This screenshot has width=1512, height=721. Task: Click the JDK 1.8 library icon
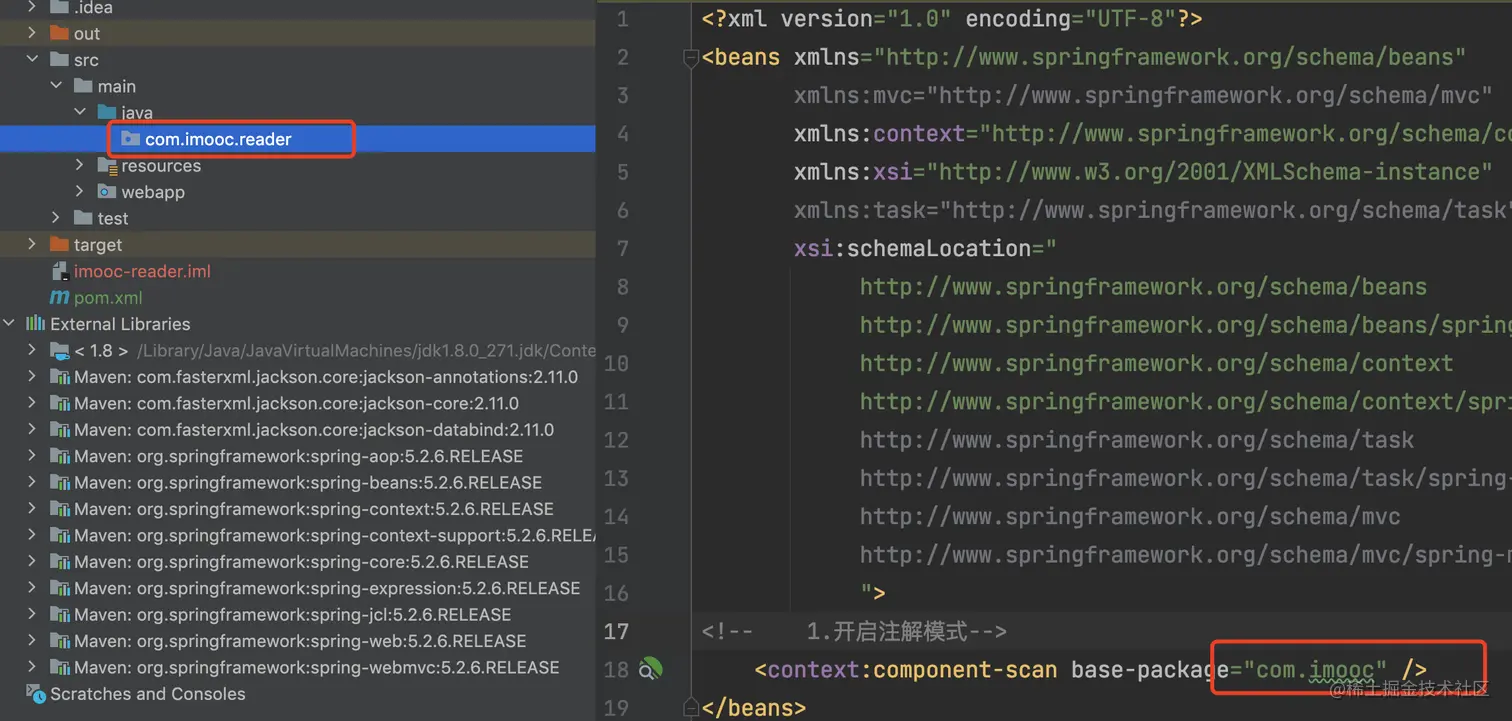click(60, 351)
